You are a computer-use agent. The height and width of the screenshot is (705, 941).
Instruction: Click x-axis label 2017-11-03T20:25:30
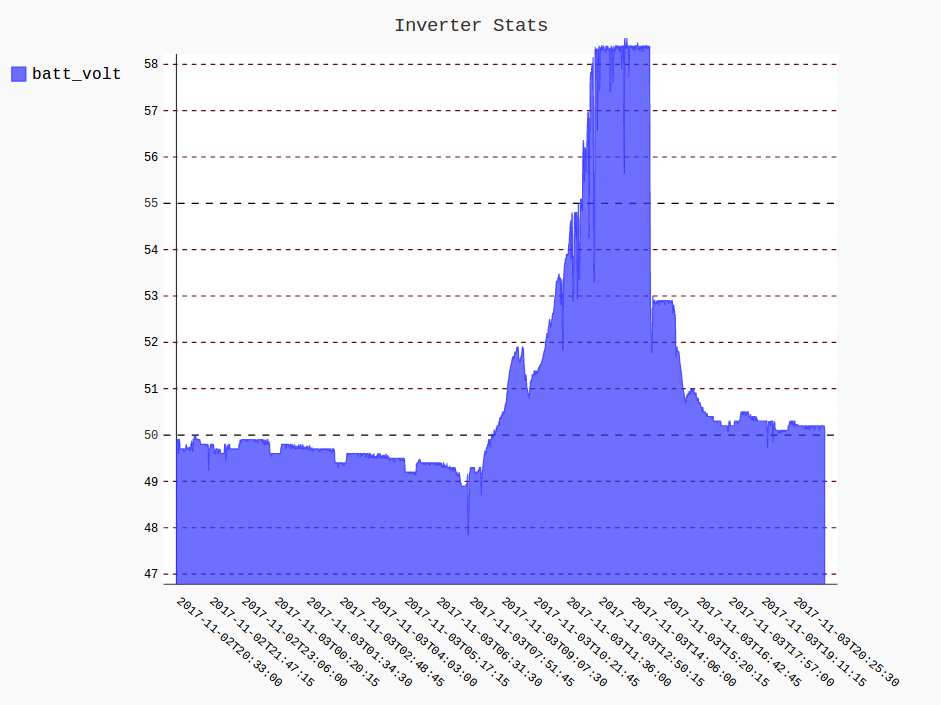[846, 642]
